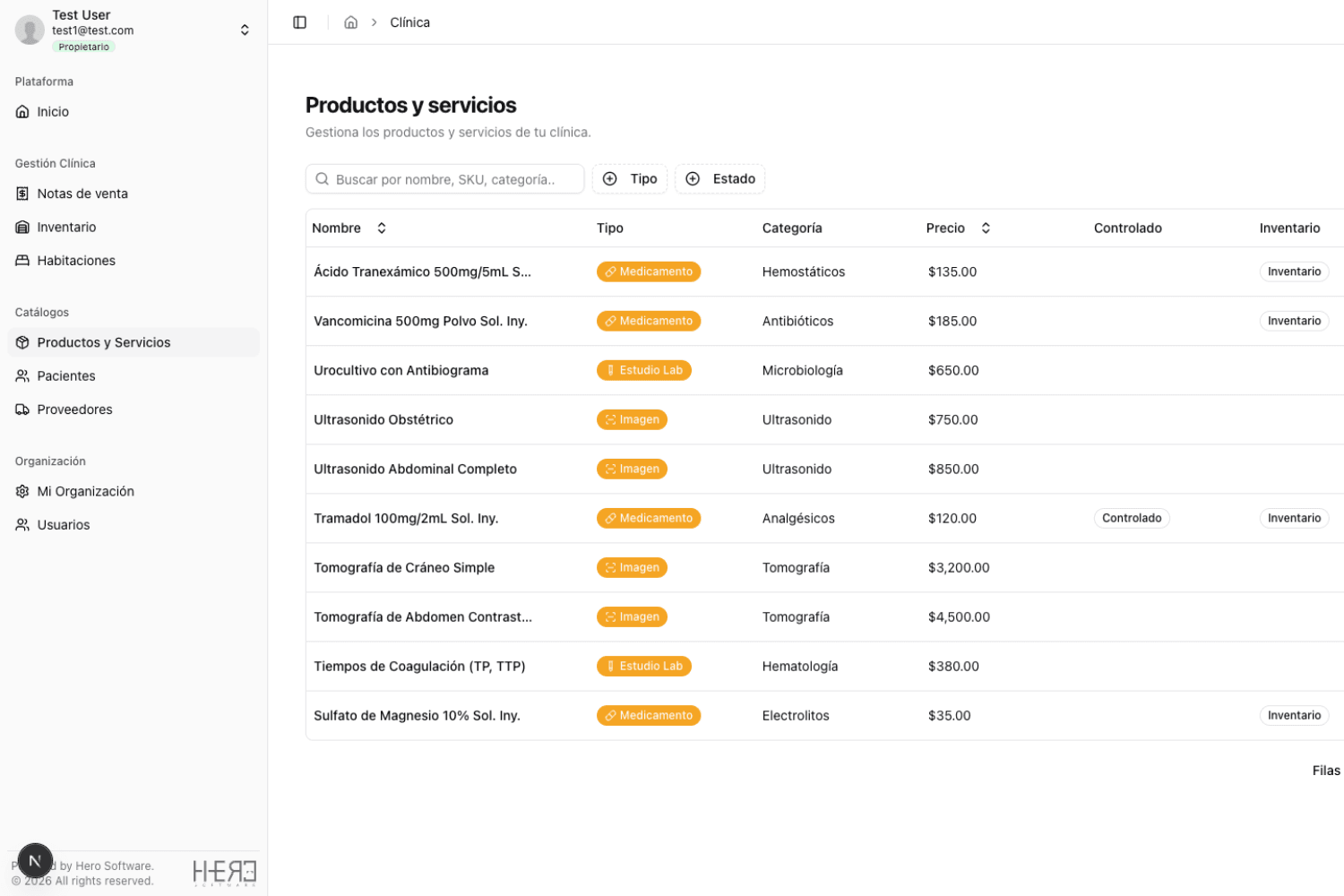Click the home icon in the breadcrumb
The width and height of the screenshot is (1344, 896).
350,22
